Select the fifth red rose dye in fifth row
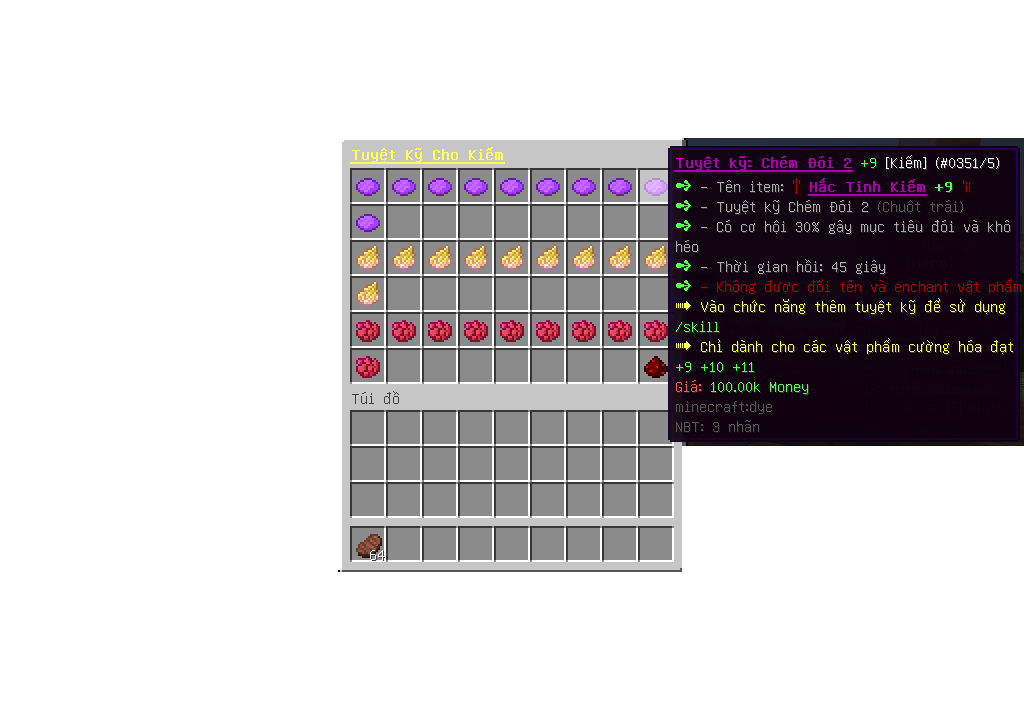This screenshot has width=1024, height=712. (x=511, y=331)
